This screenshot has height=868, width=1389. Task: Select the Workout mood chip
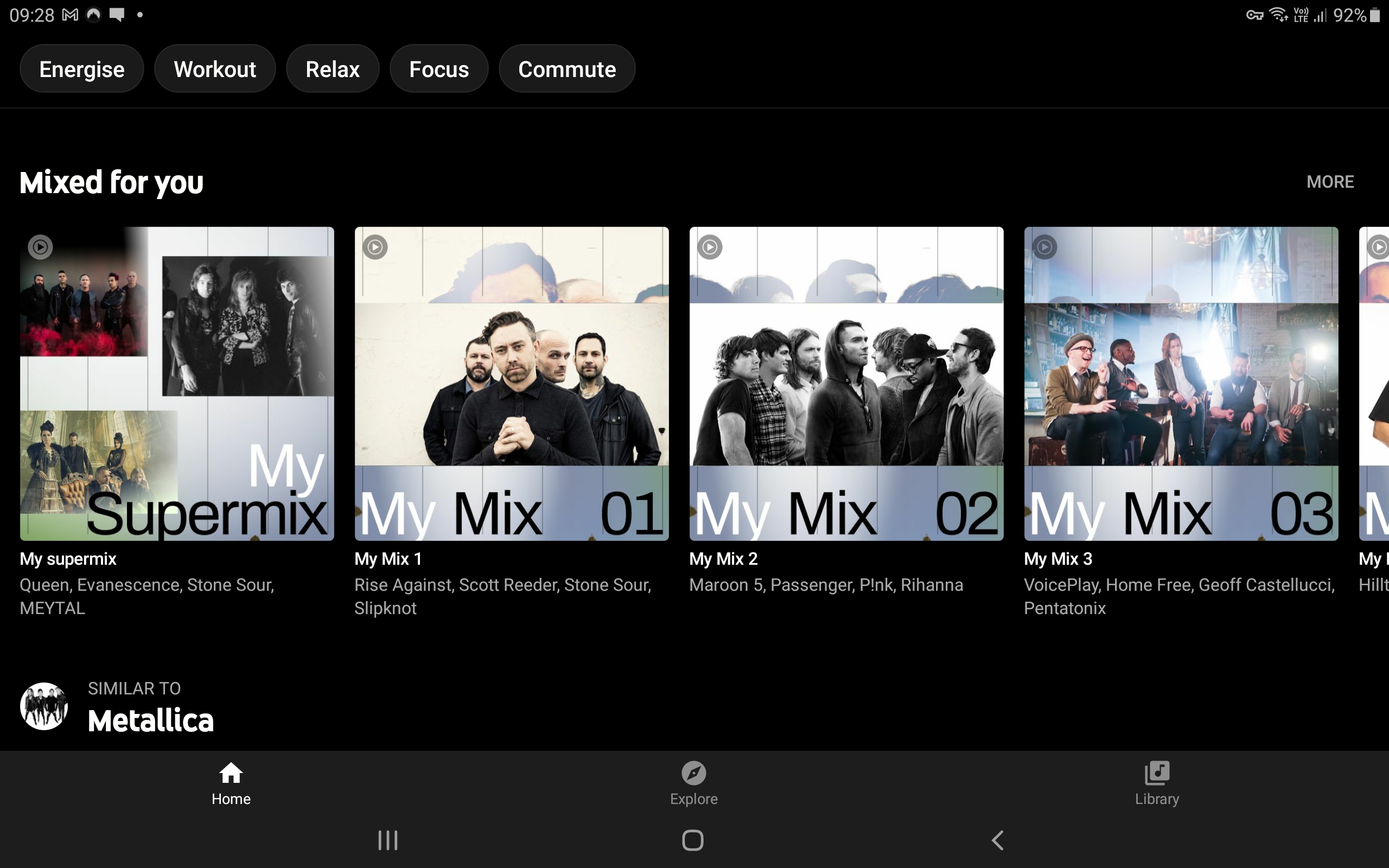215,69
